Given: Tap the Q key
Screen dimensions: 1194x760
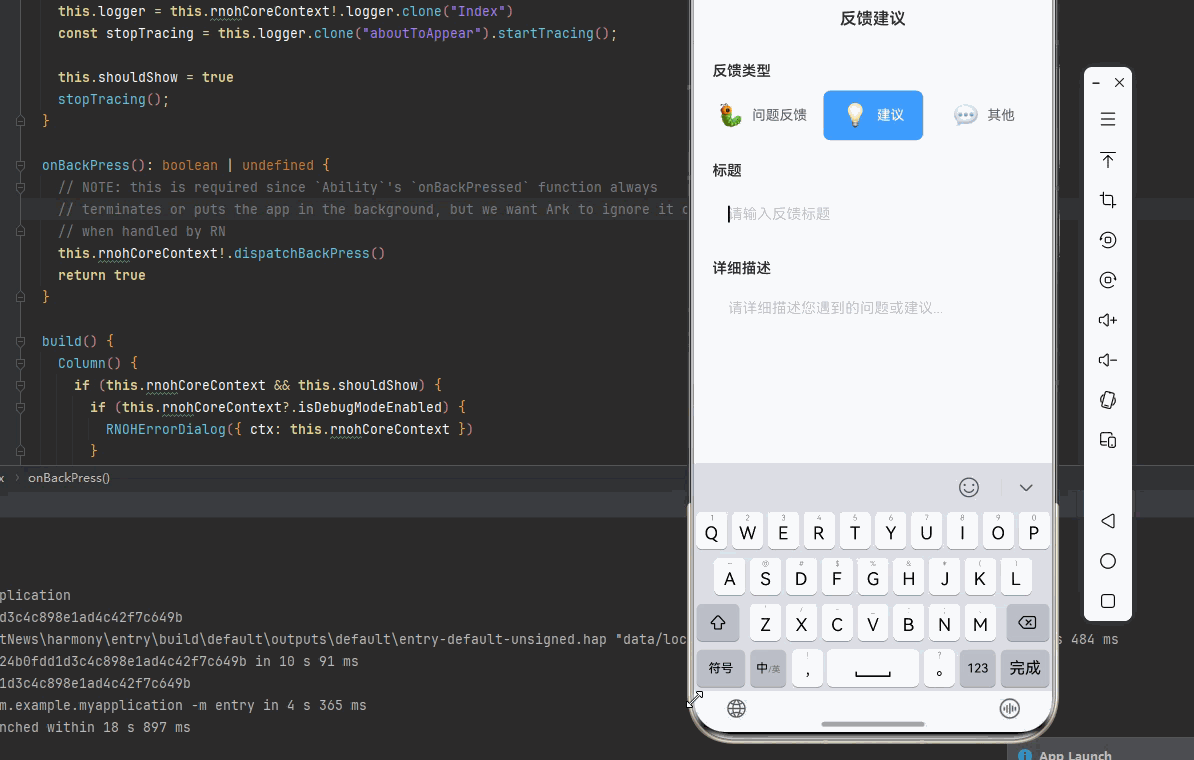Looking at the screenshot, I should click(711, 532).
